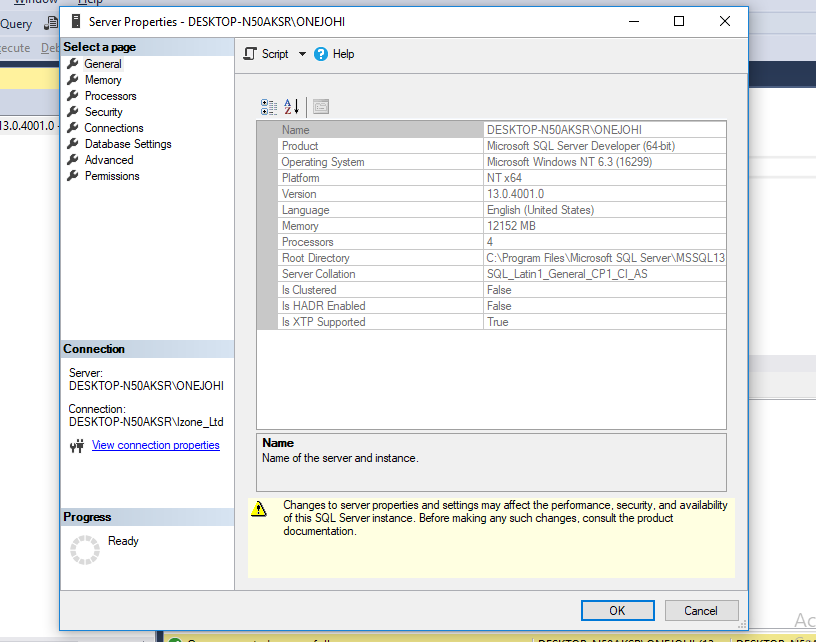Click the Ready progress spinner
The width and height of the screenshot is (816, 642).
pyautogui.click(x=85, y=550)
